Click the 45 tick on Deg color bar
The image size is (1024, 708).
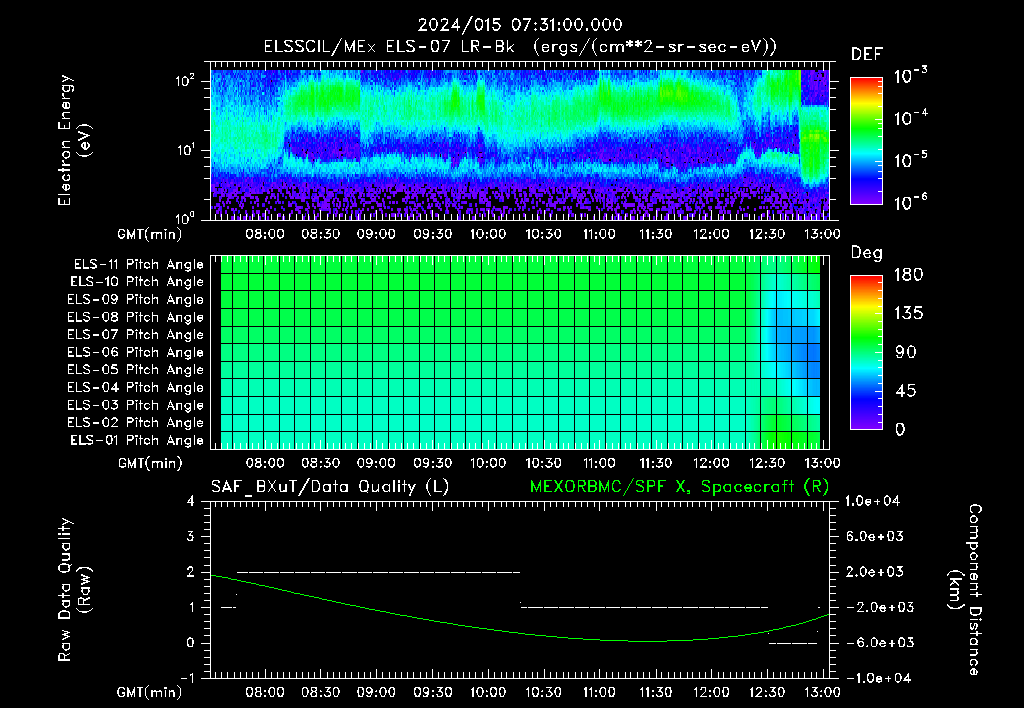[x=906, y=391]
